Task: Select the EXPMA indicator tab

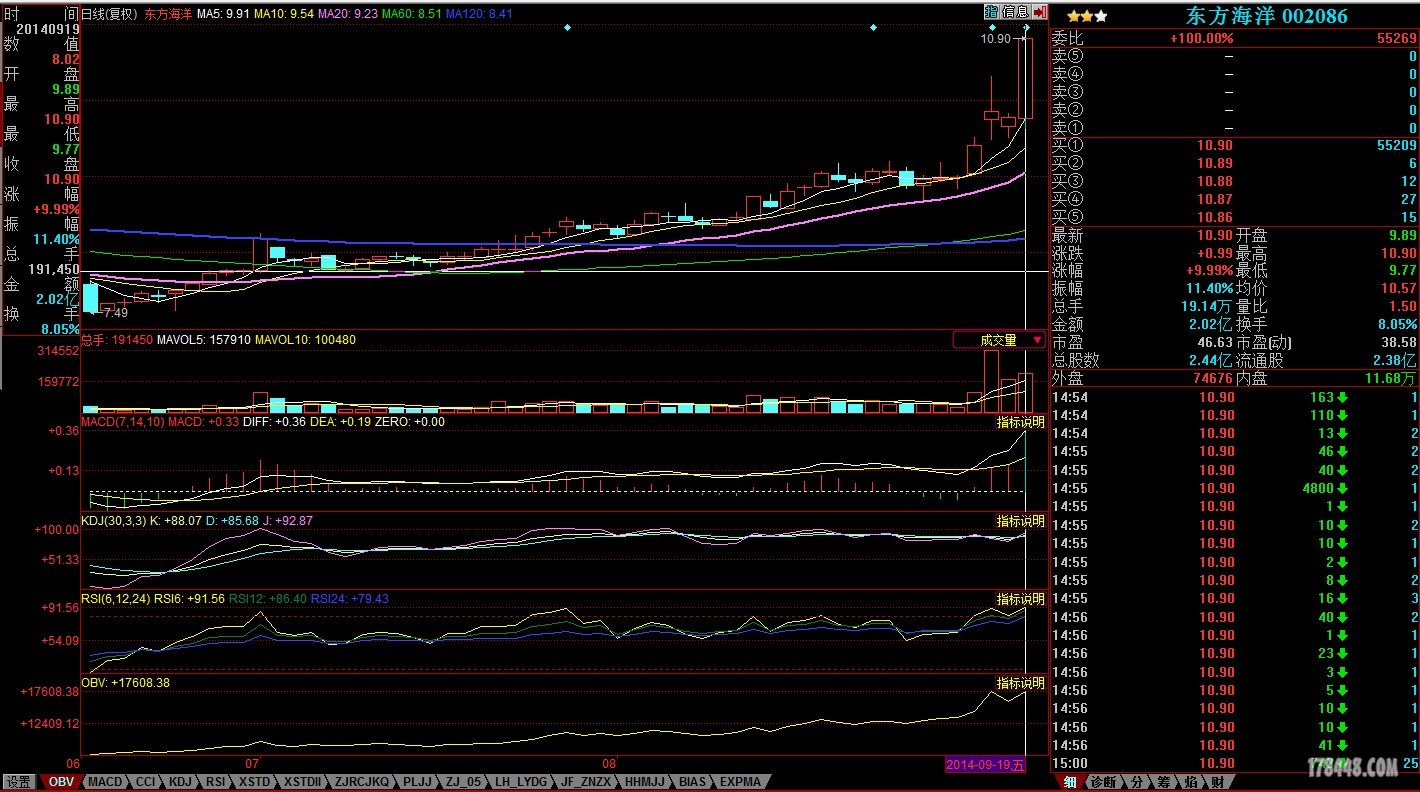Action: tap(740, 782)
